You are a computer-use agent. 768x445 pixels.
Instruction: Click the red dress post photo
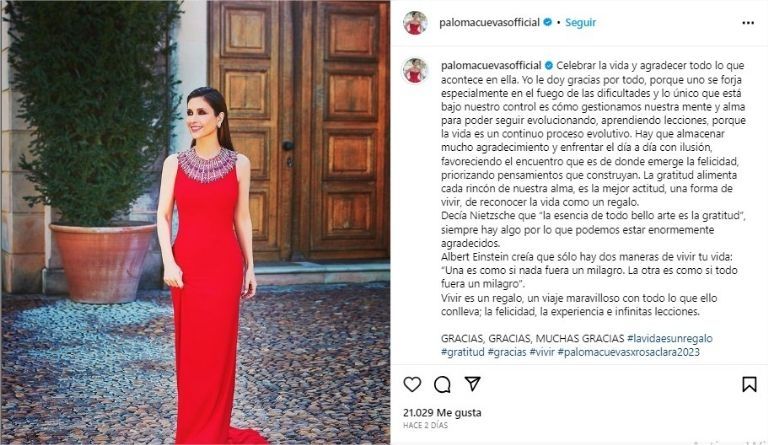[x=195, y=222]
